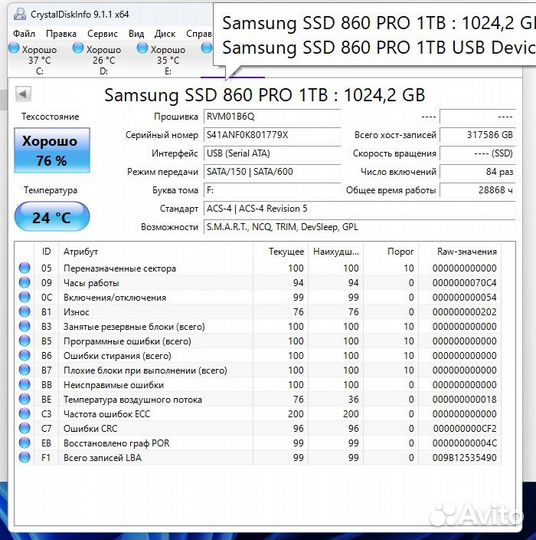The width and height of the screenshot is (536, 540).
Task: Click status circle for Износ row
Action: click(x=24, y=312)
